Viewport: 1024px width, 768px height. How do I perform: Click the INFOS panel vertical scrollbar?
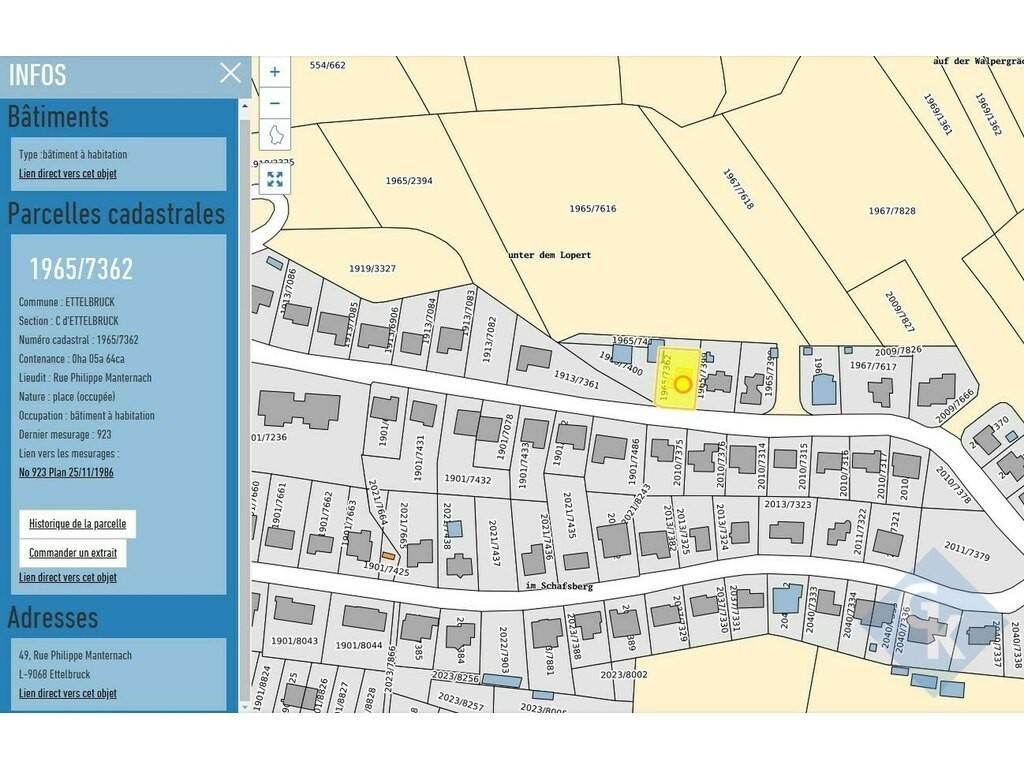[242, 400]
